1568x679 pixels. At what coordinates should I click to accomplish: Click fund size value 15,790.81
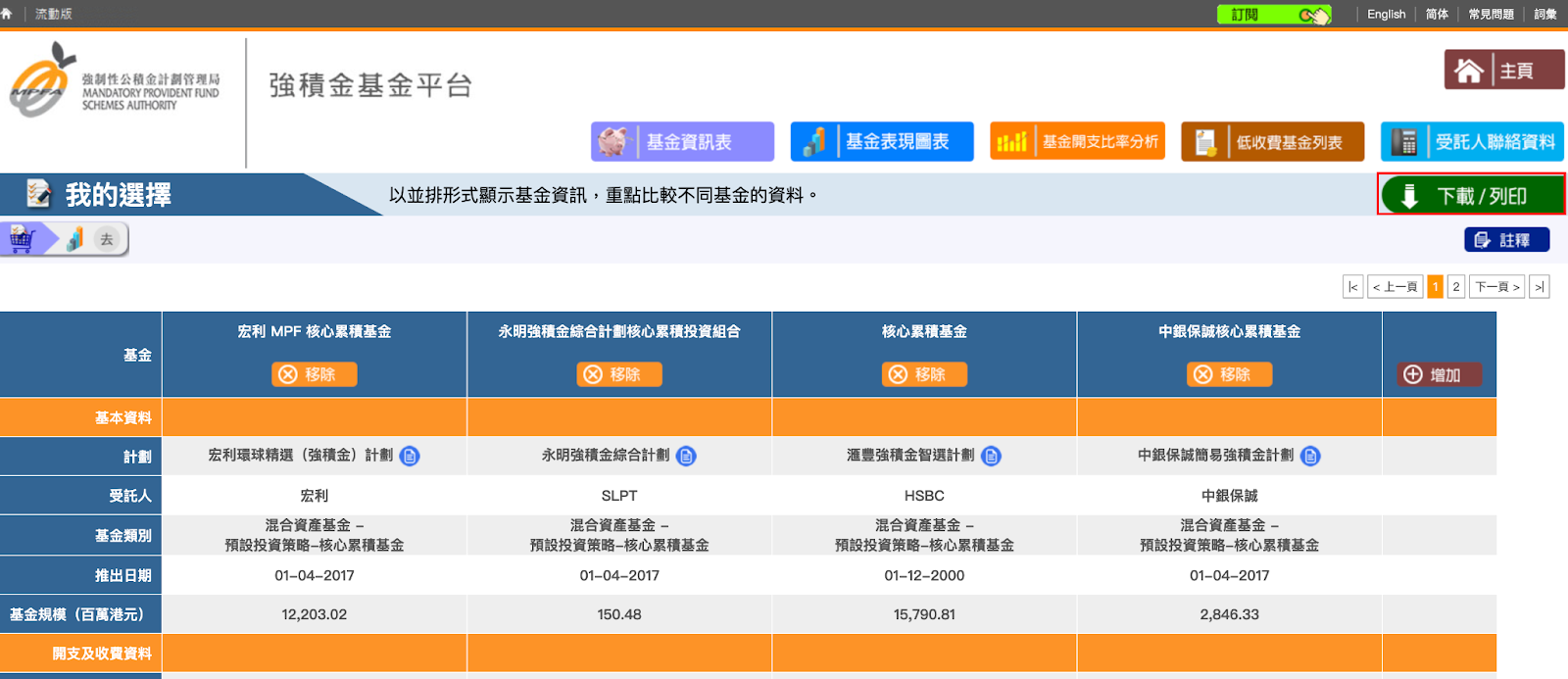(x=924, y=614)
